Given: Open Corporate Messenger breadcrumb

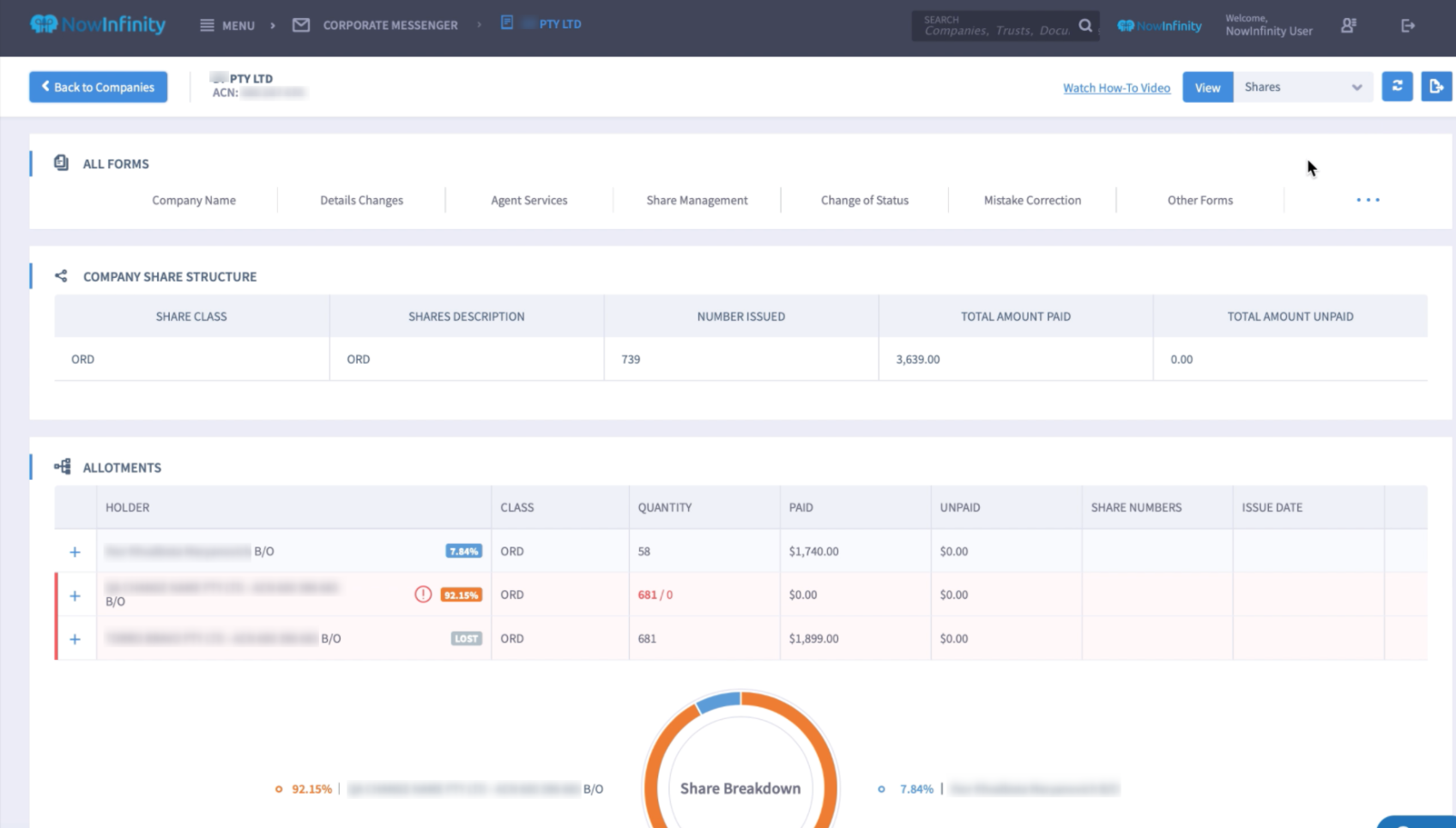Looking at the screenshot, I should [x=390, y=26].
